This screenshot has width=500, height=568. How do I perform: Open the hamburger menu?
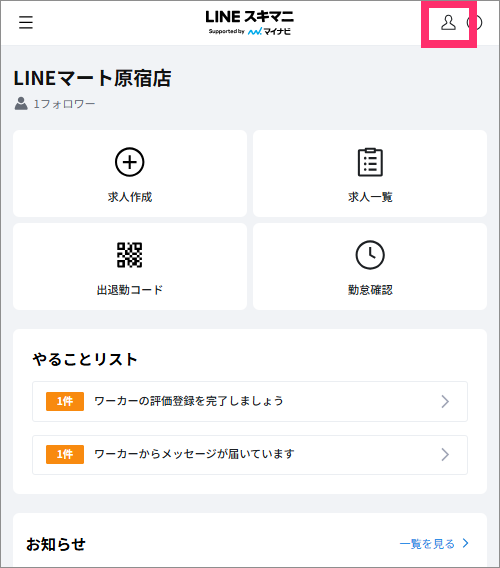(x=26, y=22)
